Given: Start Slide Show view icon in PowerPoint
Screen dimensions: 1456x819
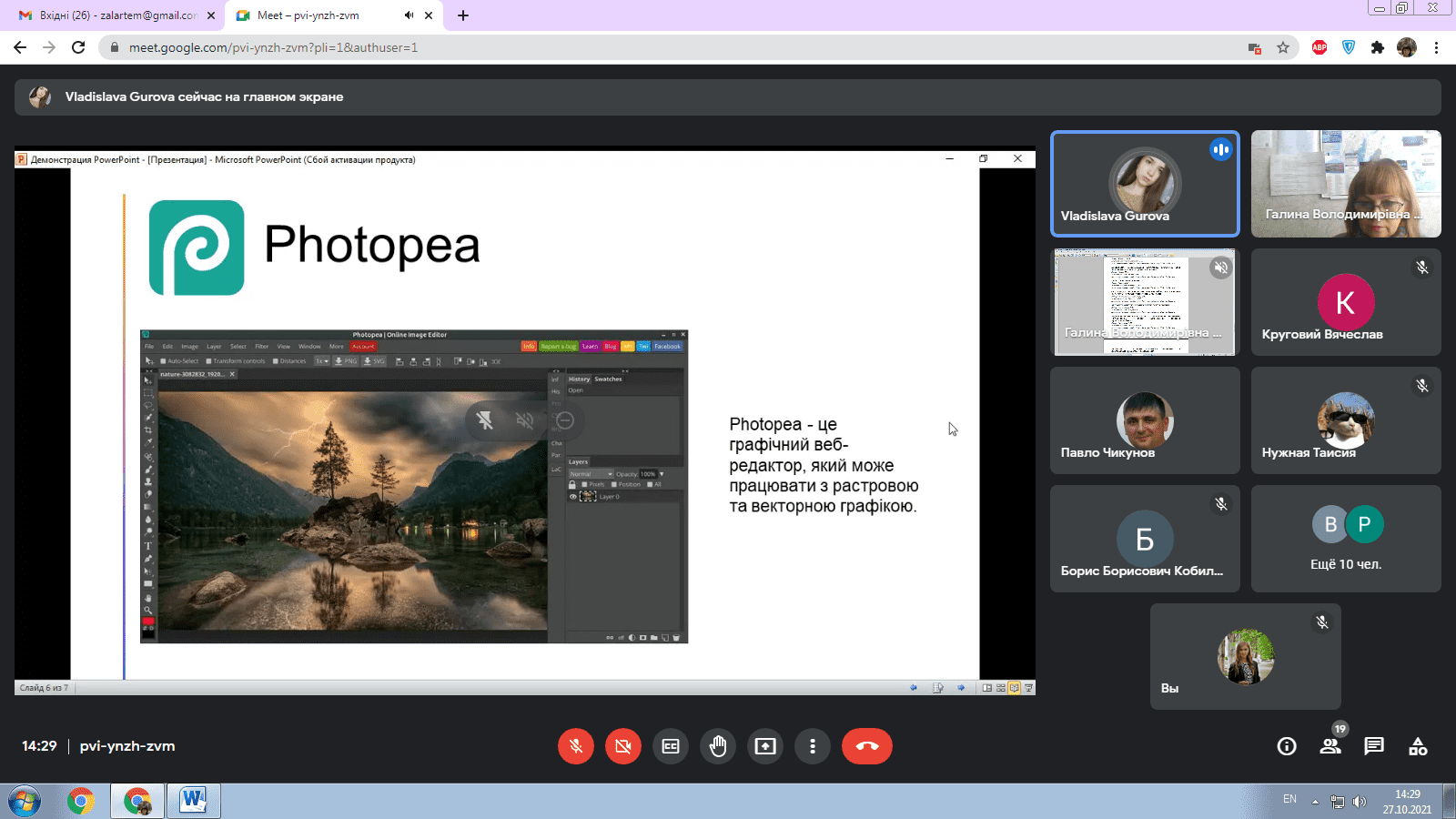Looking at the screenshot, I should coord(1029,688).
